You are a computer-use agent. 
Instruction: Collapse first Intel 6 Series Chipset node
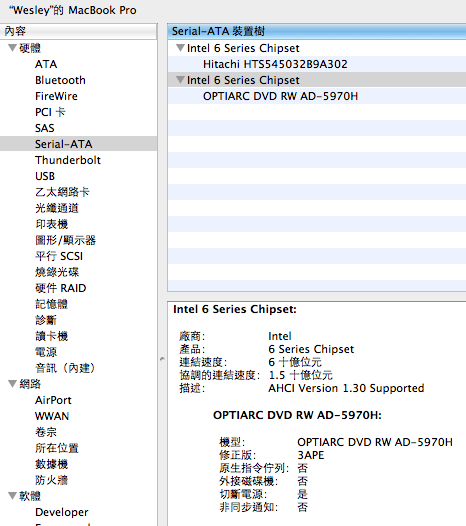tap(180, 48)
